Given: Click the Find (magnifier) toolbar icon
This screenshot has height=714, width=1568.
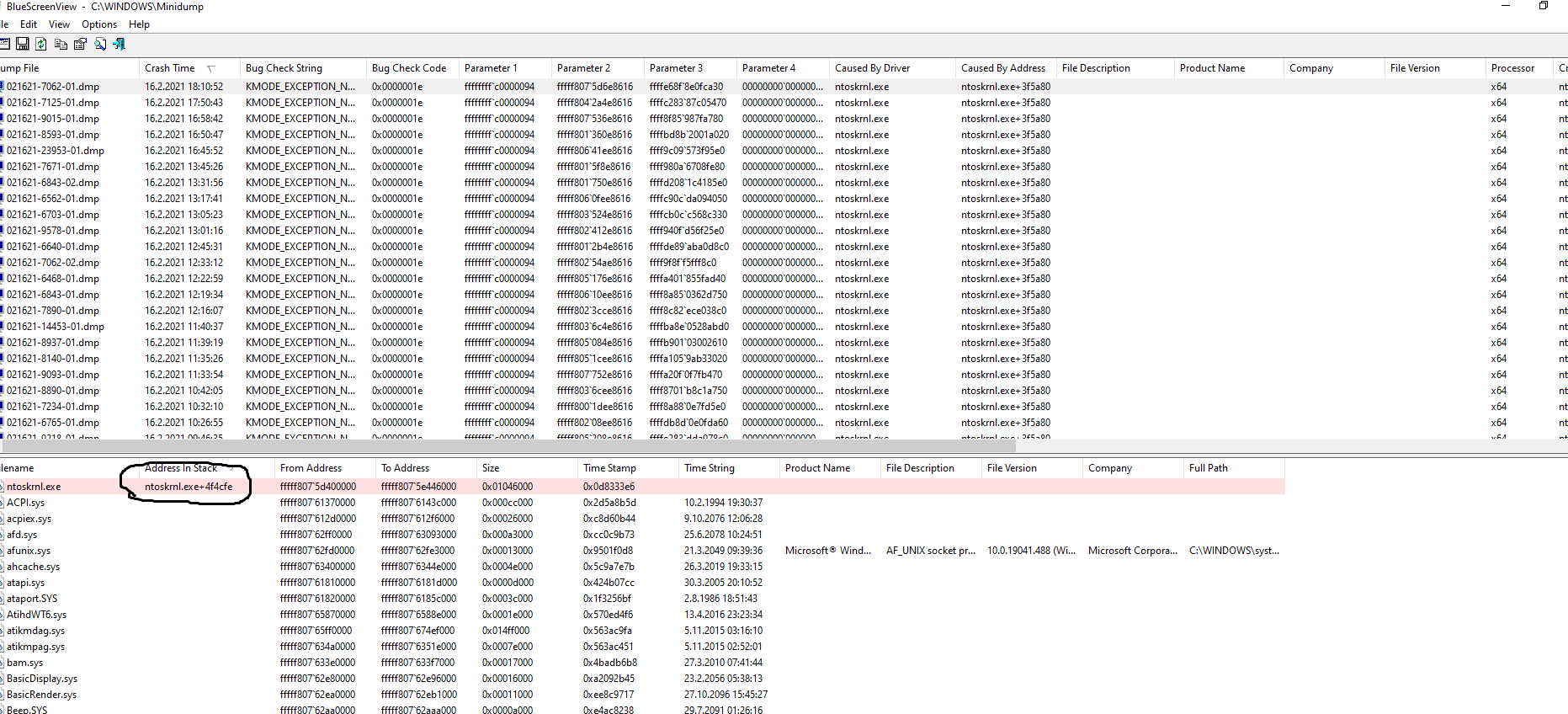Looking at the screenshot, I should point(100,44).
